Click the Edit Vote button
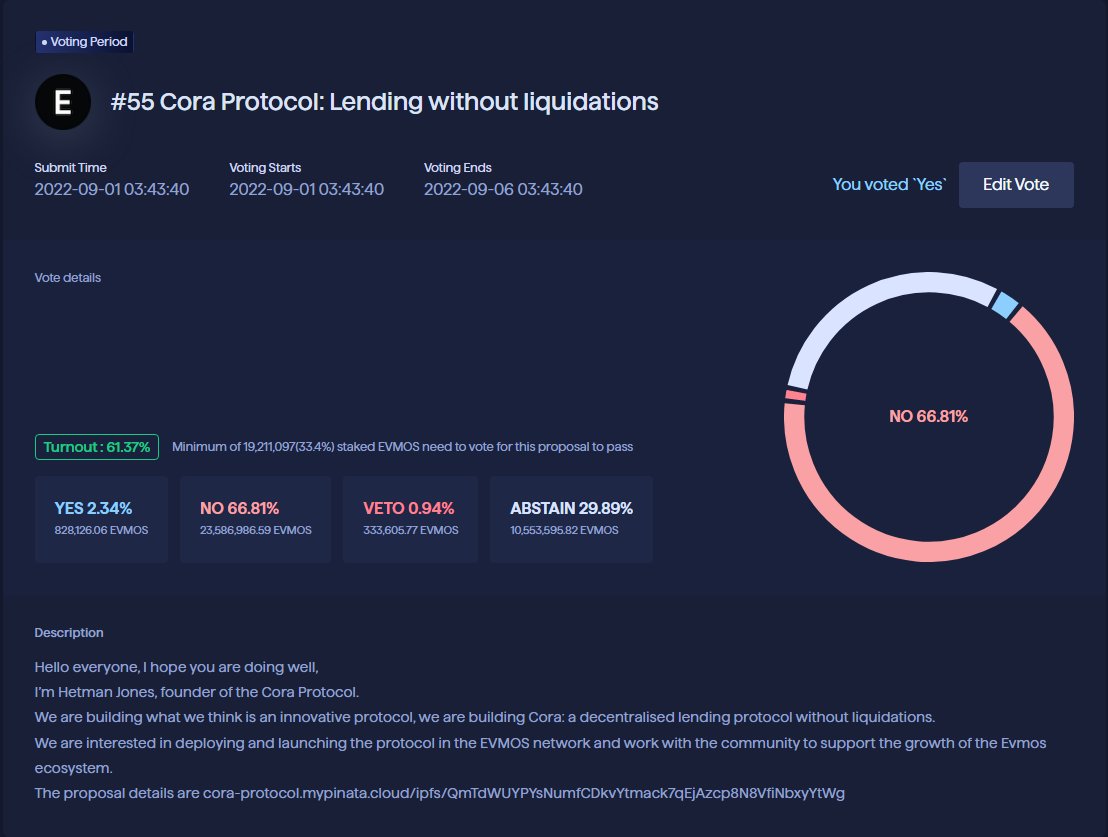Viewport: 1108px width, 837px height. [1015, 185]
